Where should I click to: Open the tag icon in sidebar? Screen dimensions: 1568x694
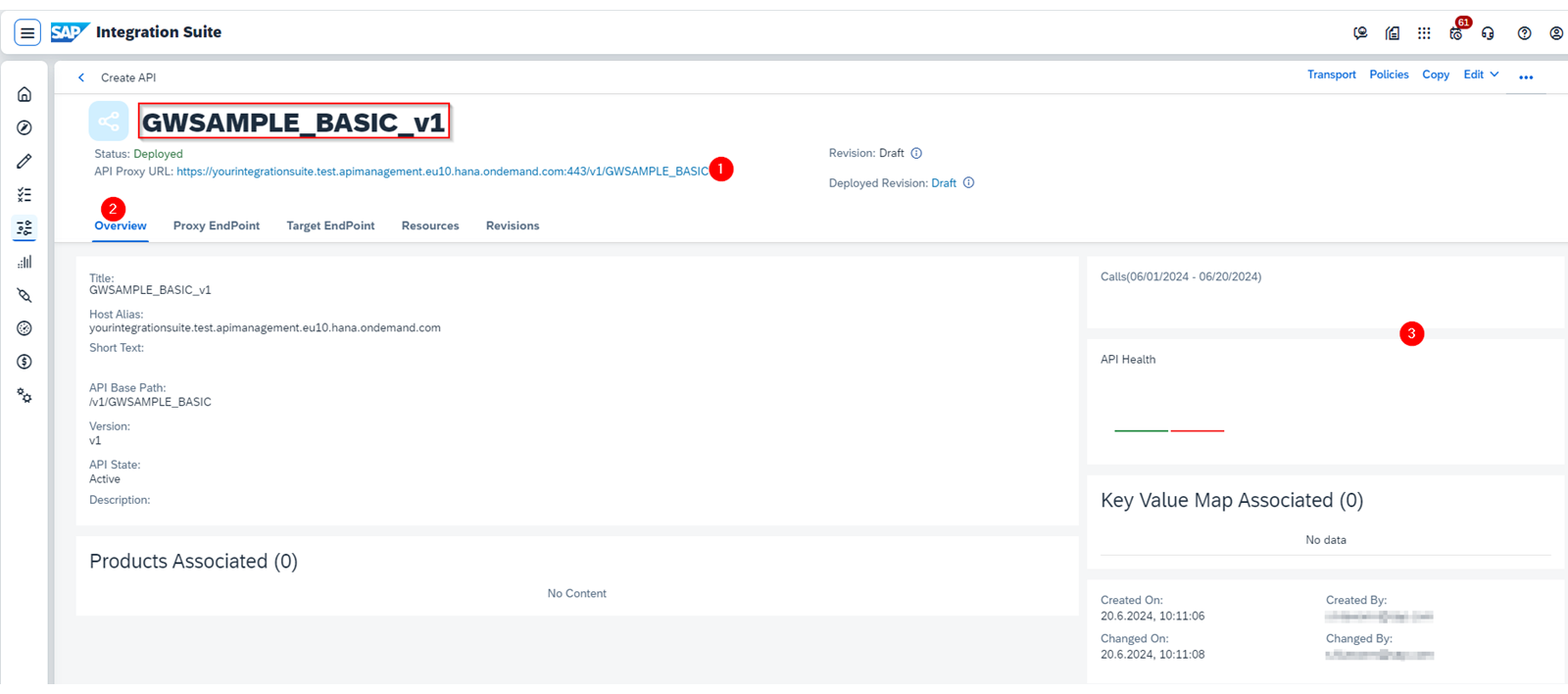(x=24, y=295)
